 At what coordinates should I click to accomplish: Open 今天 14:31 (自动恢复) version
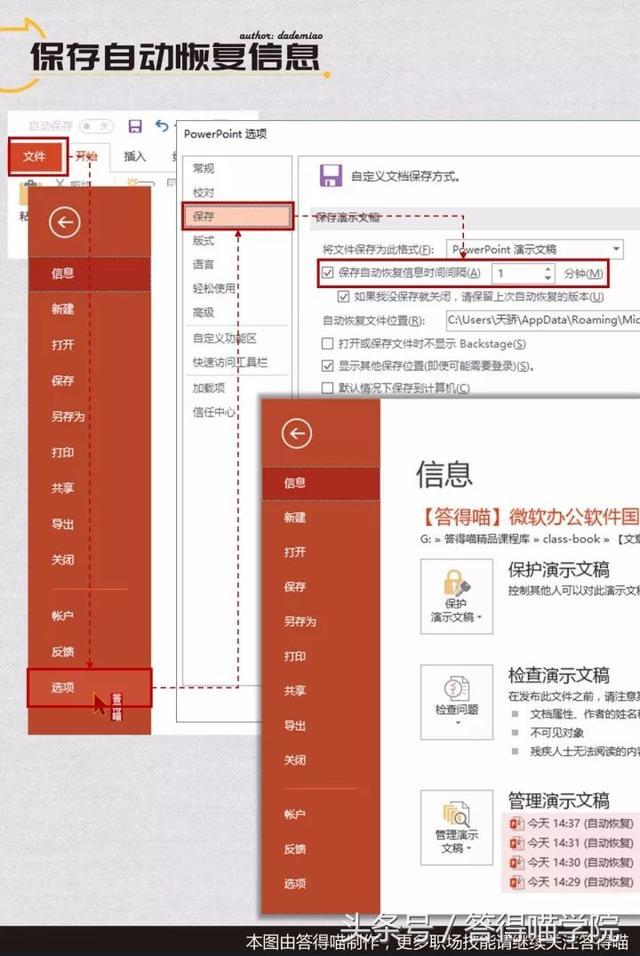571,843
